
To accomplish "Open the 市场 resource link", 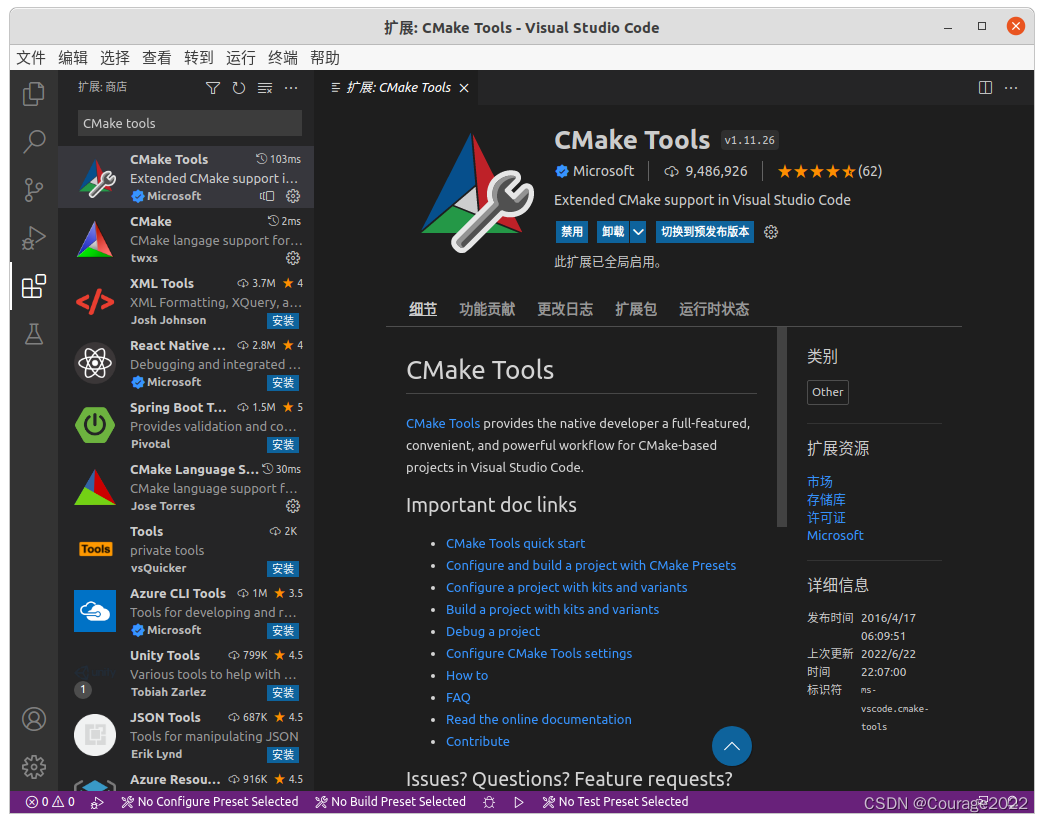I will point(820,481).
